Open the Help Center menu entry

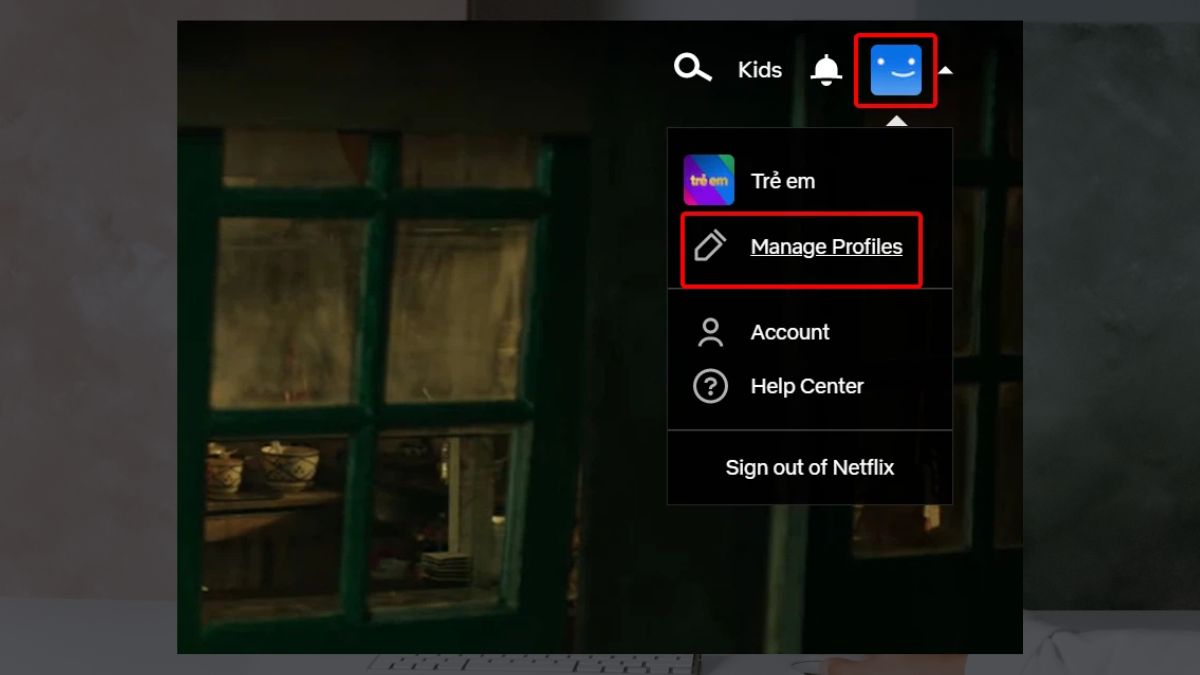807,386
